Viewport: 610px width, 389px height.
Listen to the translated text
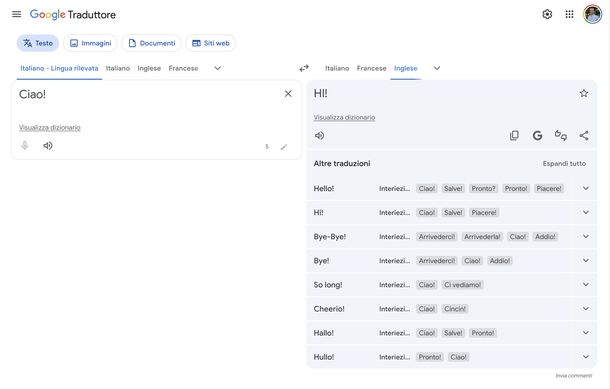tap(319, 135)
